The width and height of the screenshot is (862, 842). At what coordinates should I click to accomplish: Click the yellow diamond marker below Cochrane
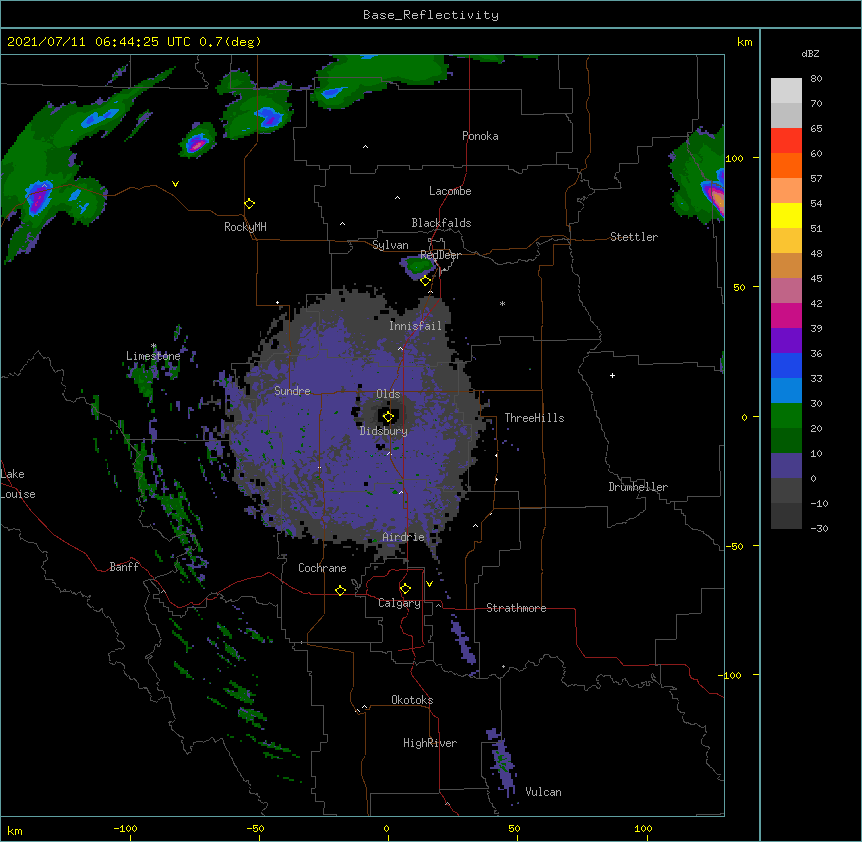pyautogui.click(x=340, y=590)
